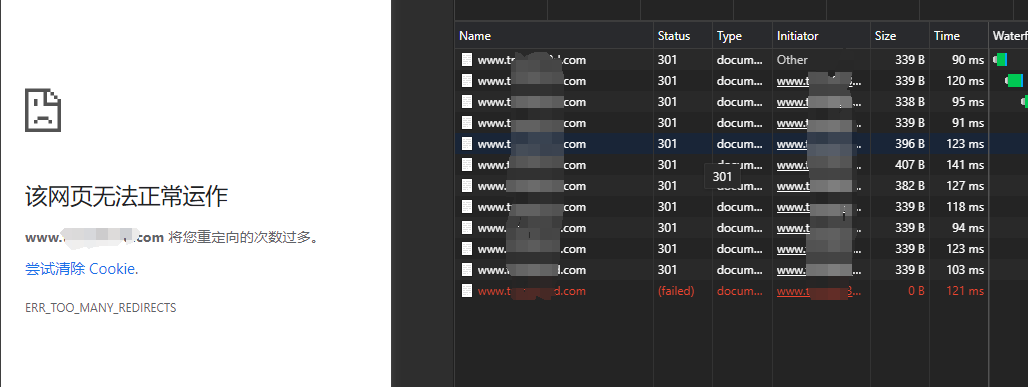Open the red initiator link in the failed row

point(819,291)
